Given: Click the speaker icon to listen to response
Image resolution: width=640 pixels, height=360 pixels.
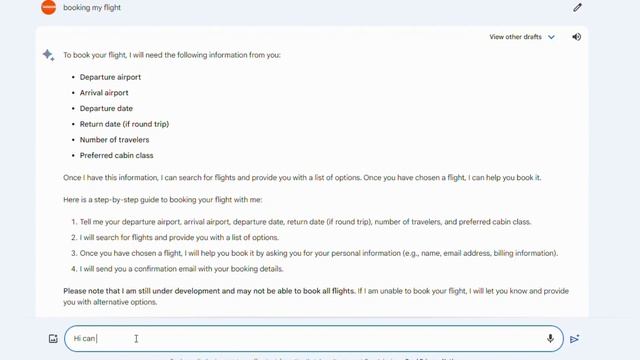Looking at the screenshot, I should point(576,37).
